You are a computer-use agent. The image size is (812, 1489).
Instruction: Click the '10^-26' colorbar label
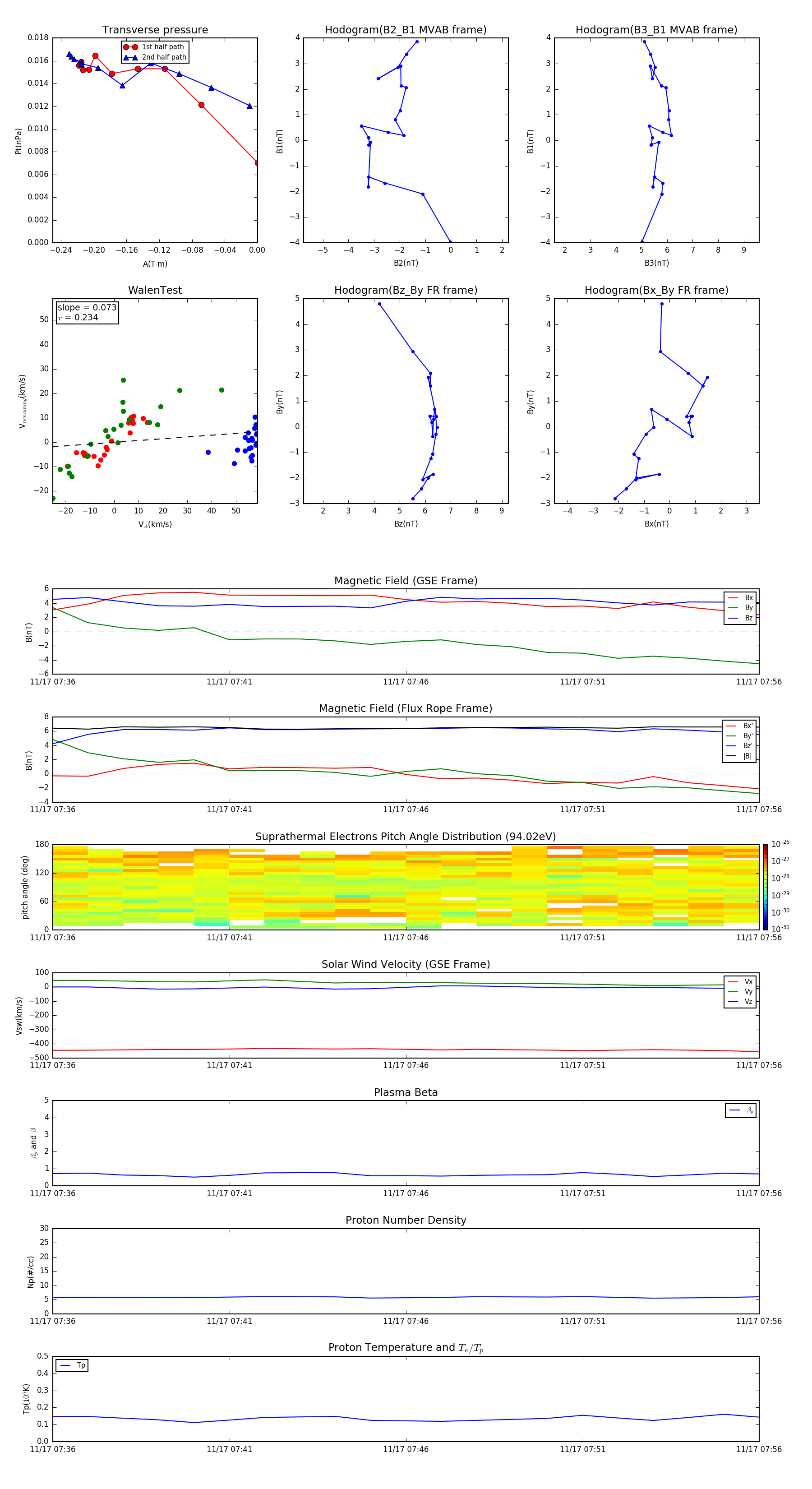[x=780, y=843]
